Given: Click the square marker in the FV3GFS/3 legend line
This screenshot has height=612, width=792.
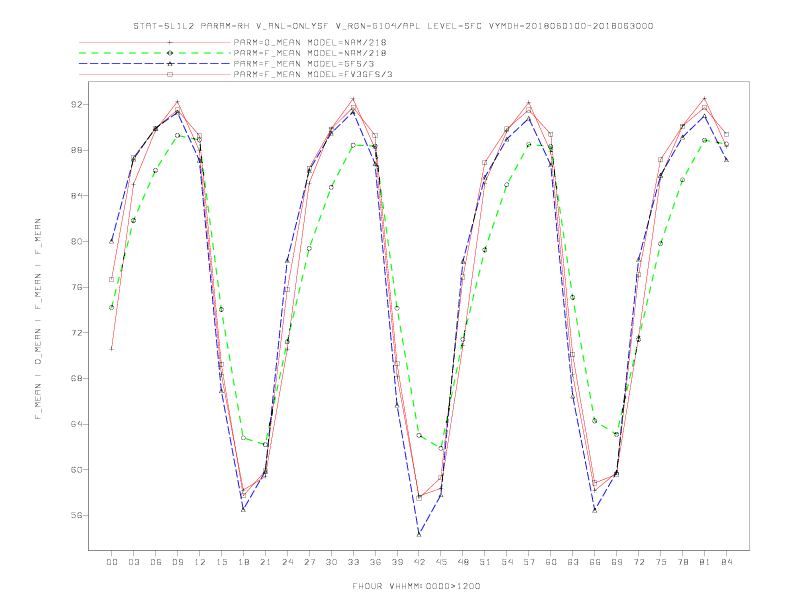Looking at the screenshot, I should (x=170, y=74).
